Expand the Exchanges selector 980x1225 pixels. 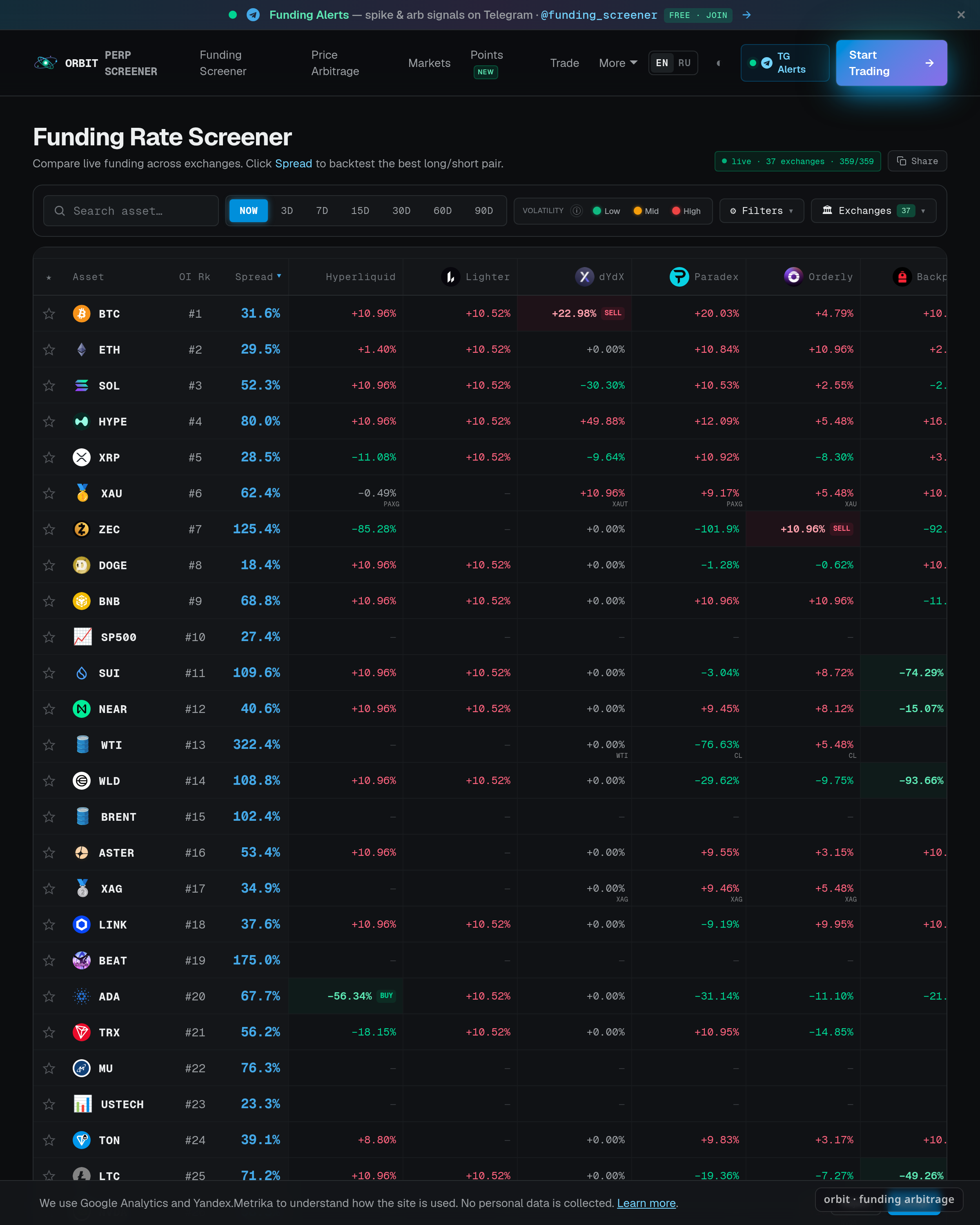873,211
